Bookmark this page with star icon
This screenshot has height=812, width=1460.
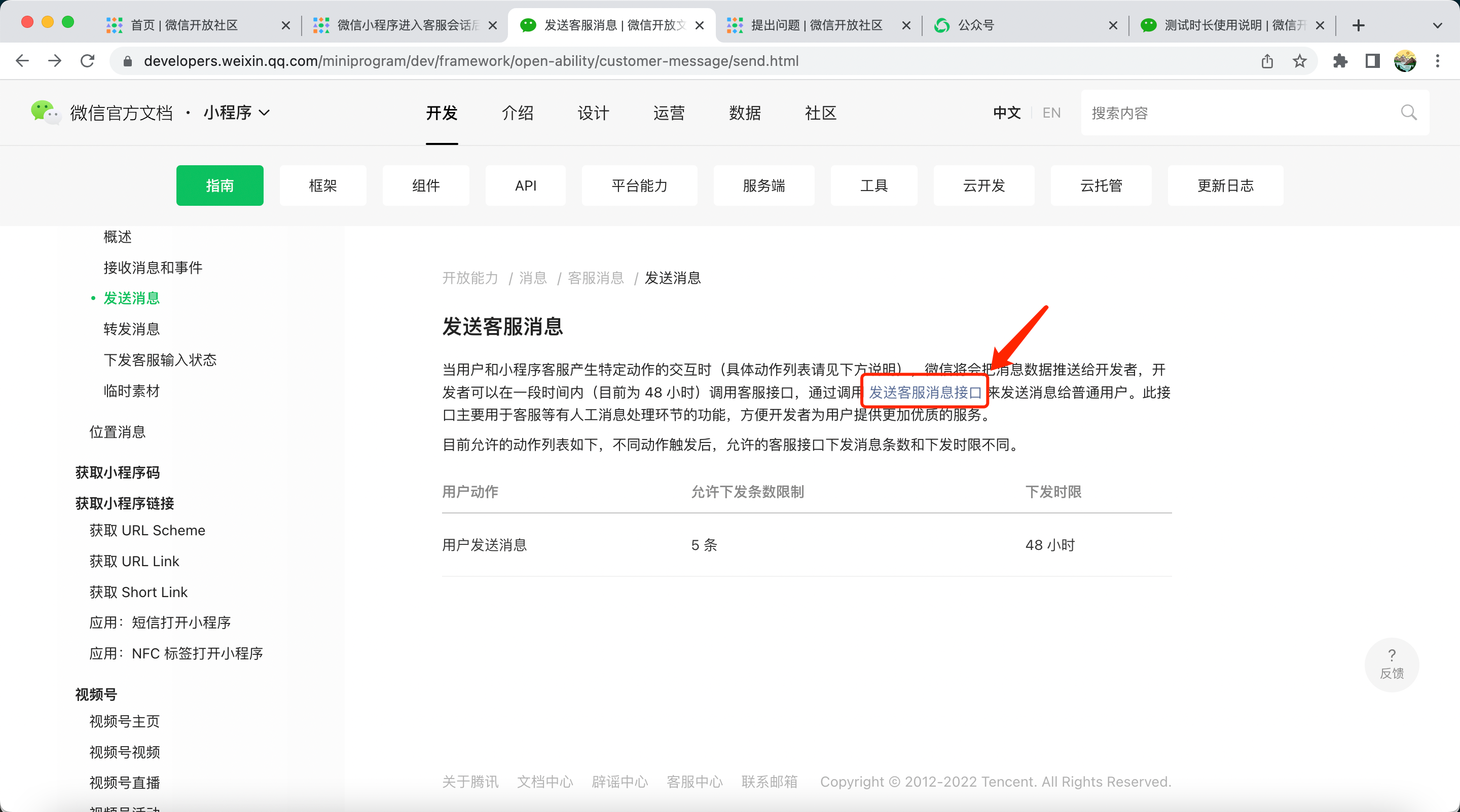pyautogui.click(x=1300, y=61)
